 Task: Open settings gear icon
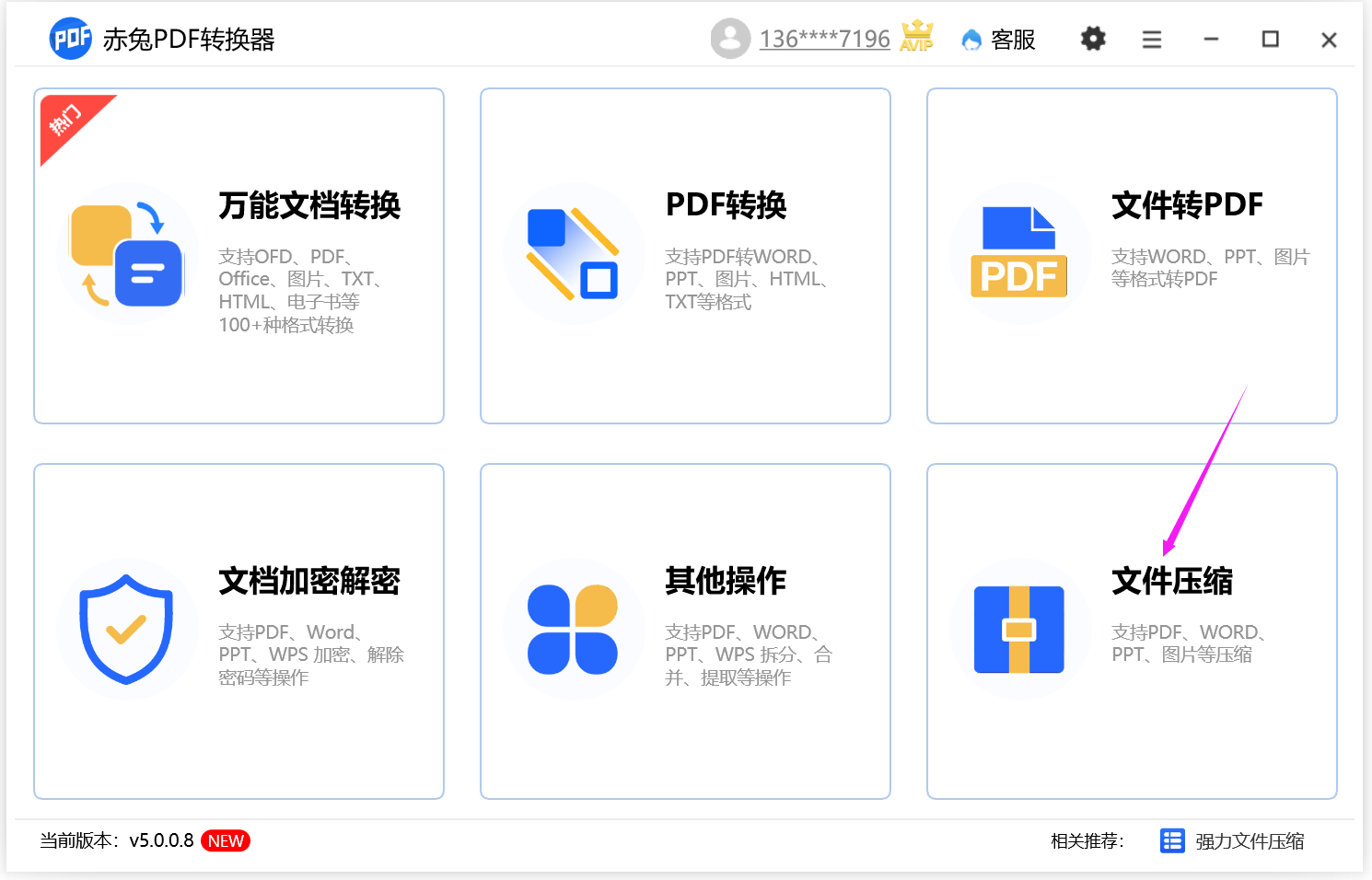[1093, 39]
